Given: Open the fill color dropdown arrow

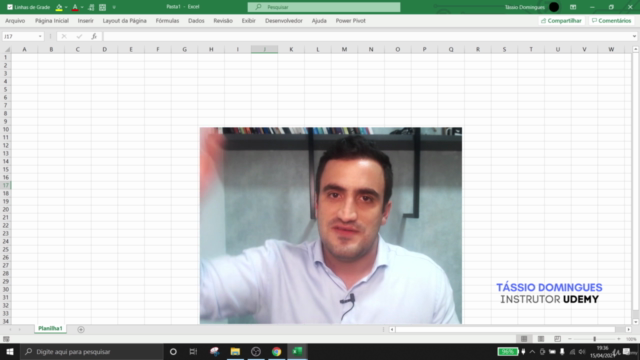Looking at the screenshot, I should [x=66, y=7].
